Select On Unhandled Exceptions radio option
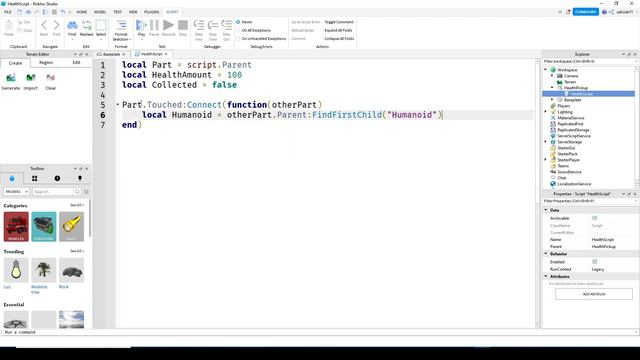This screenshot has height=360, width=640. [x=238, y=38]
